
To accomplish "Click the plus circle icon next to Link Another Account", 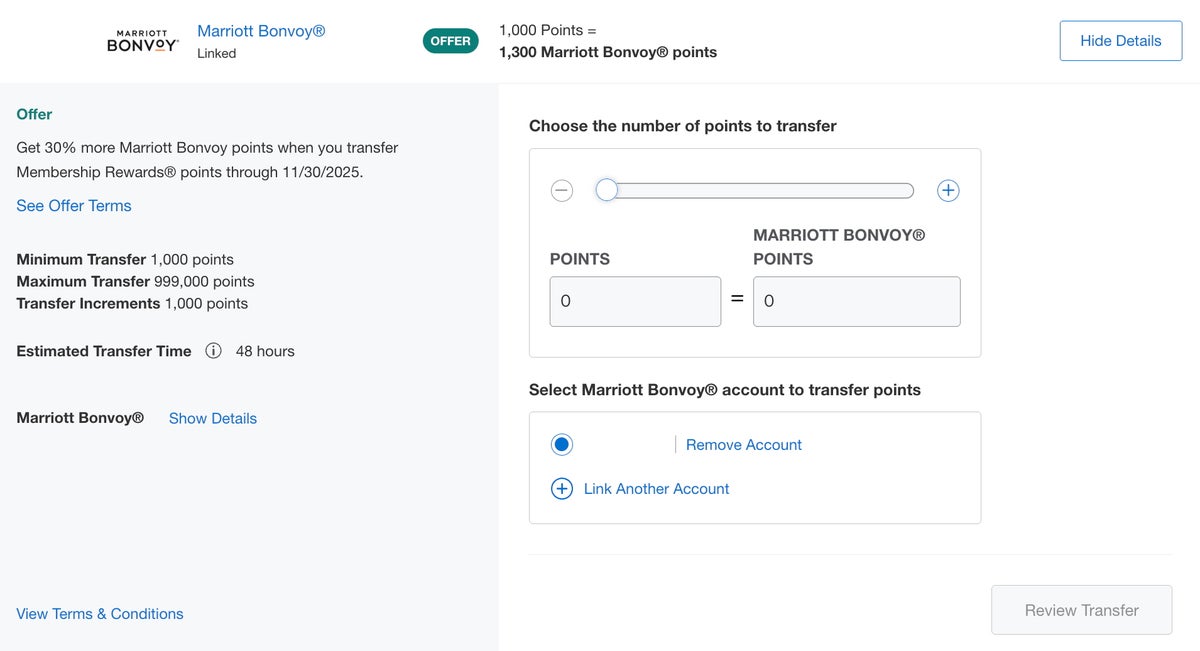I will (x=561, y=488).
